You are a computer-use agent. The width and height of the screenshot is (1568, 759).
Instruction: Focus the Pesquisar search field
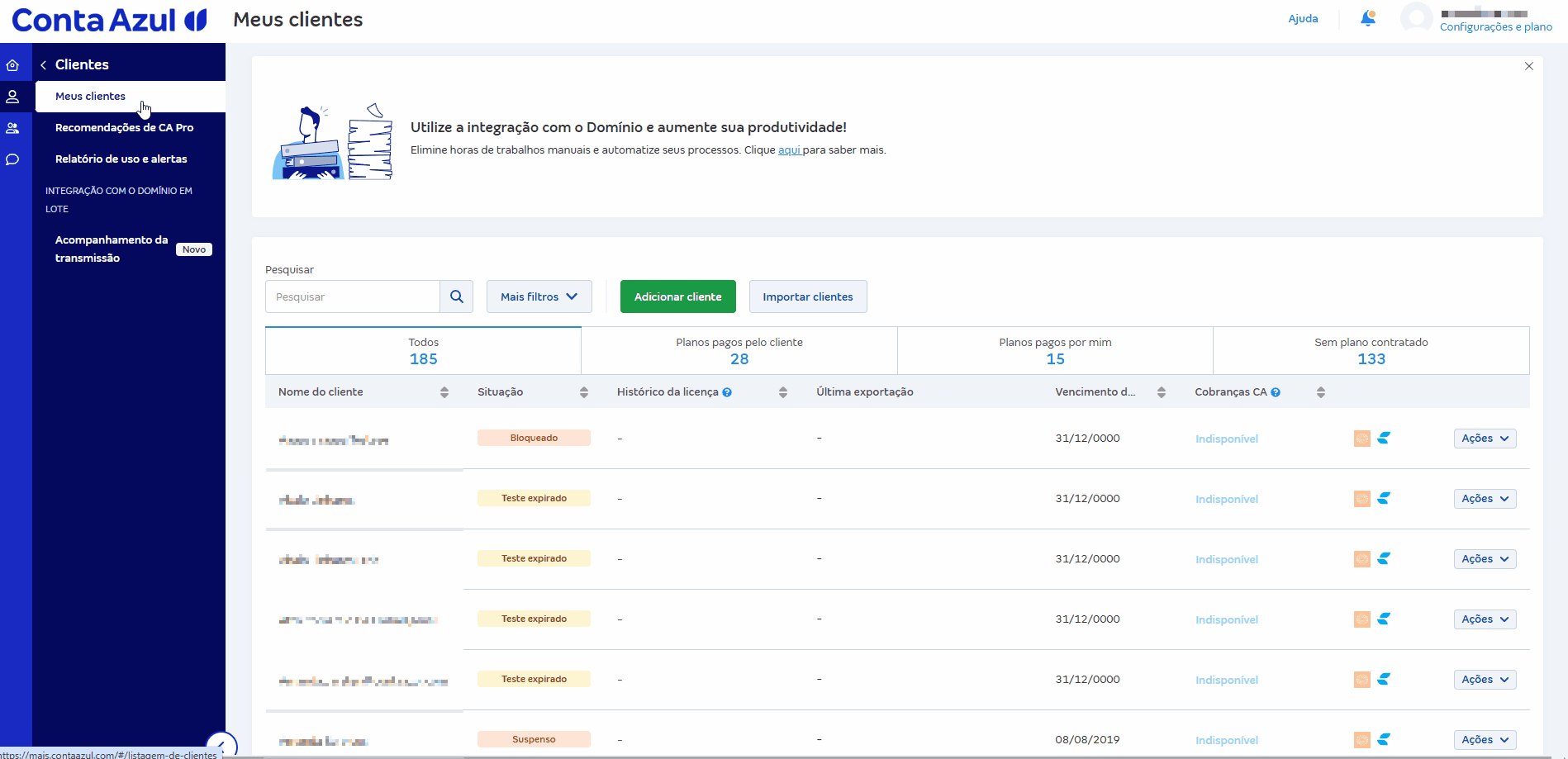[353, 296]
